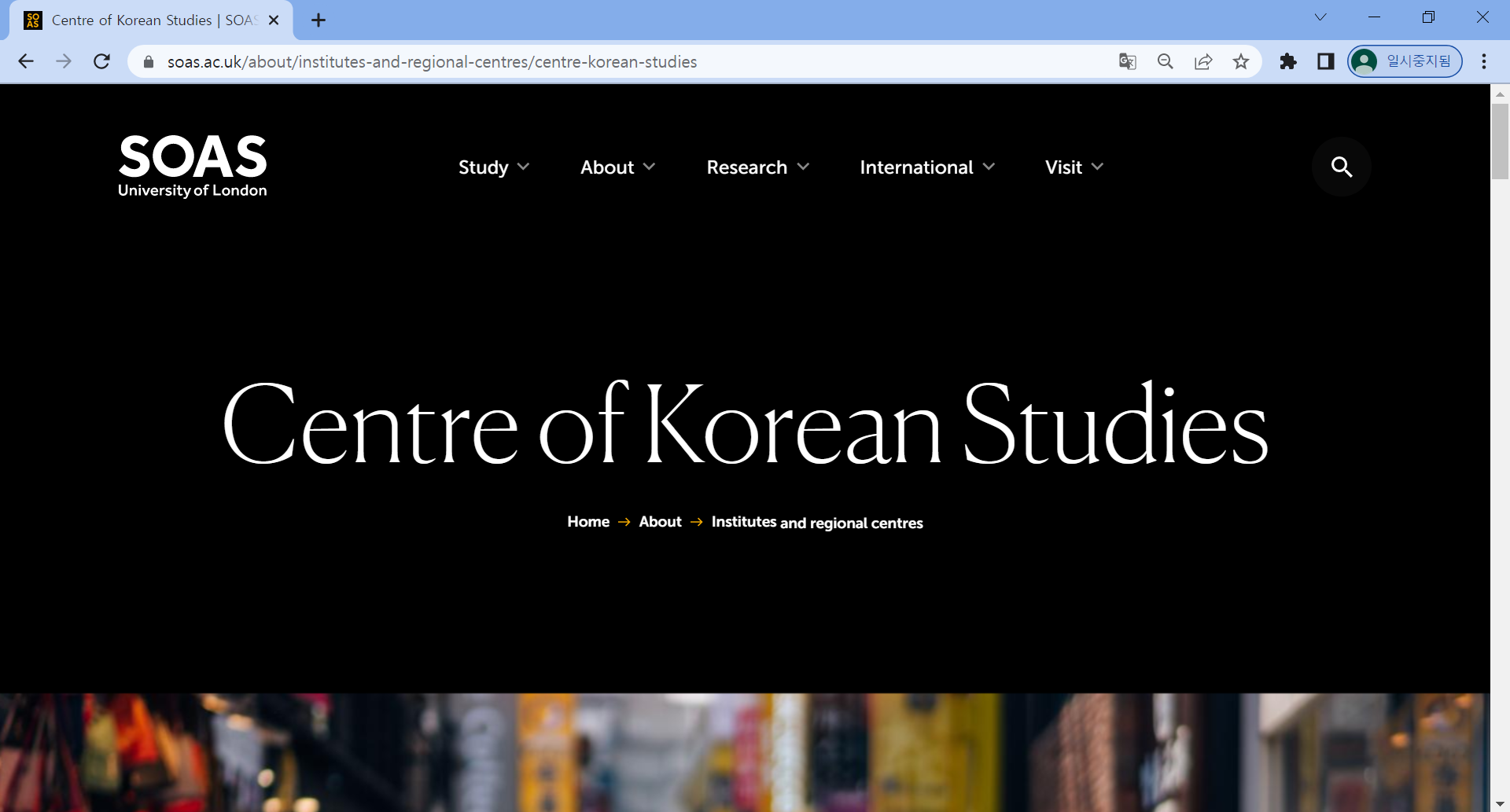The width and height of the screenshot is (1510, 812).
Task: Open the Chrome three-dot menu
Action: 1484,61
